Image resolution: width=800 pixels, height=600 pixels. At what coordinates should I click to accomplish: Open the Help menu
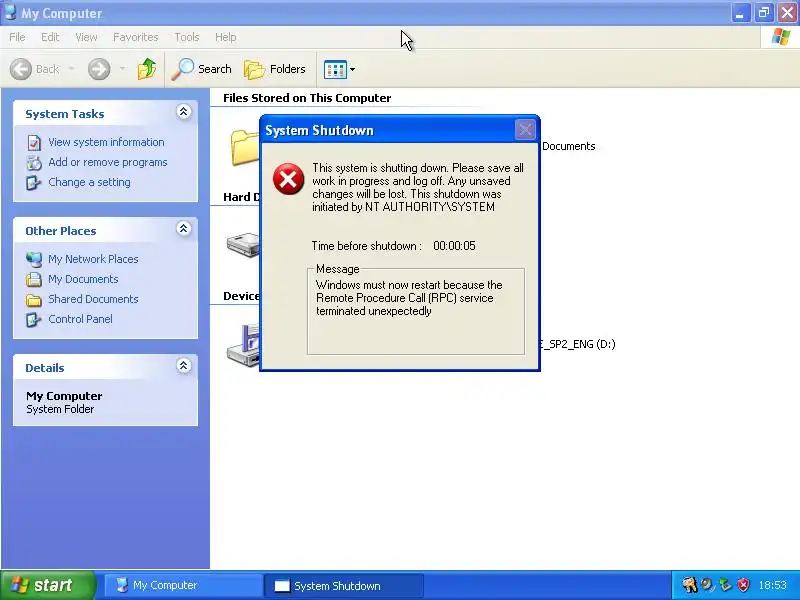(x=226, y=37)
